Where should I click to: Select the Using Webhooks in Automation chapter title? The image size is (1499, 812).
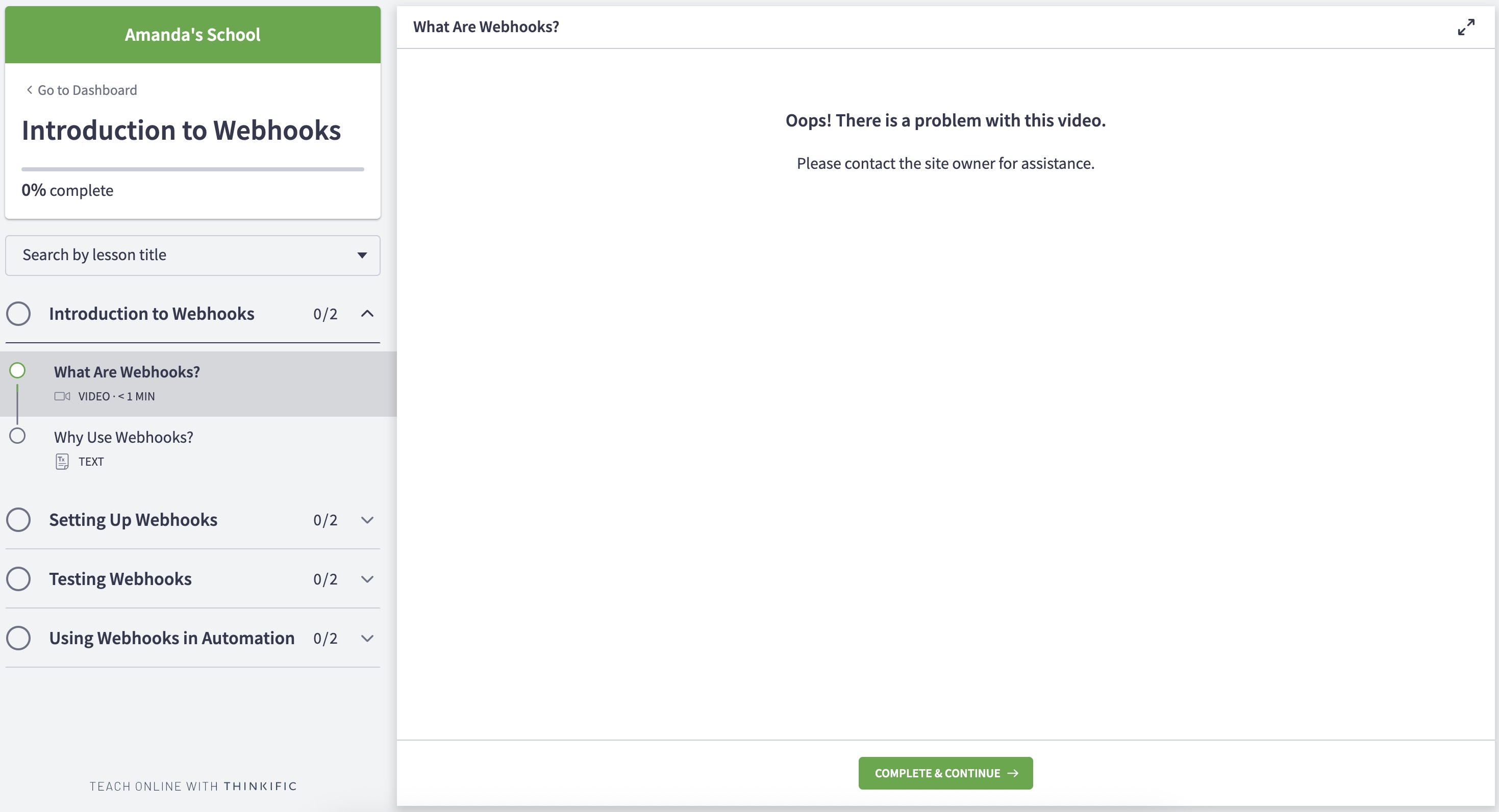point(171,638)
